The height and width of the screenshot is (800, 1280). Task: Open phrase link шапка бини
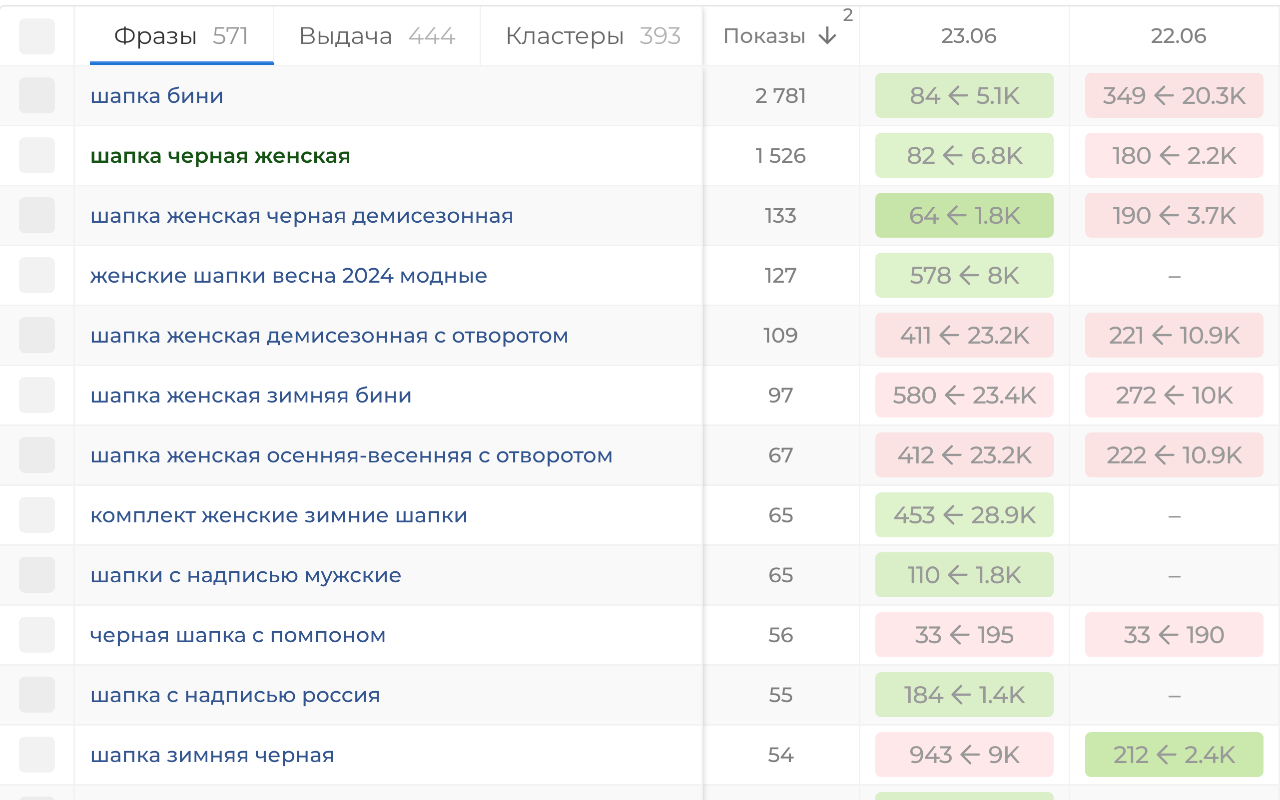pyautogui.click(x=157, y=96)
